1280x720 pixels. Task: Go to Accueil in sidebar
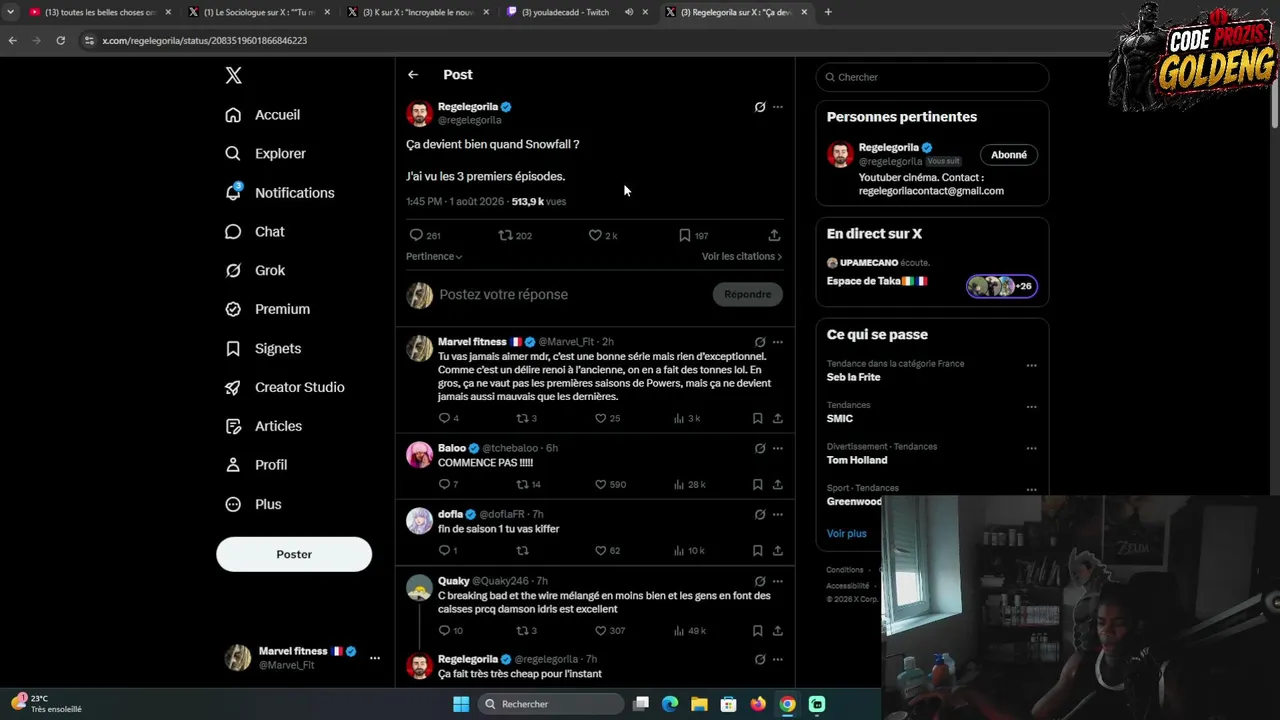tap(262, 115)
